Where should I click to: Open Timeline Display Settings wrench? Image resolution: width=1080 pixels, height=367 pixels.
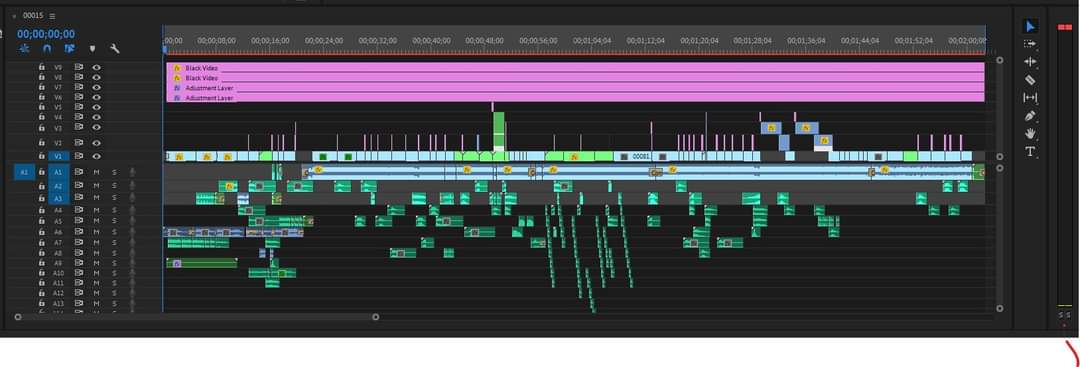coord(114,49)
